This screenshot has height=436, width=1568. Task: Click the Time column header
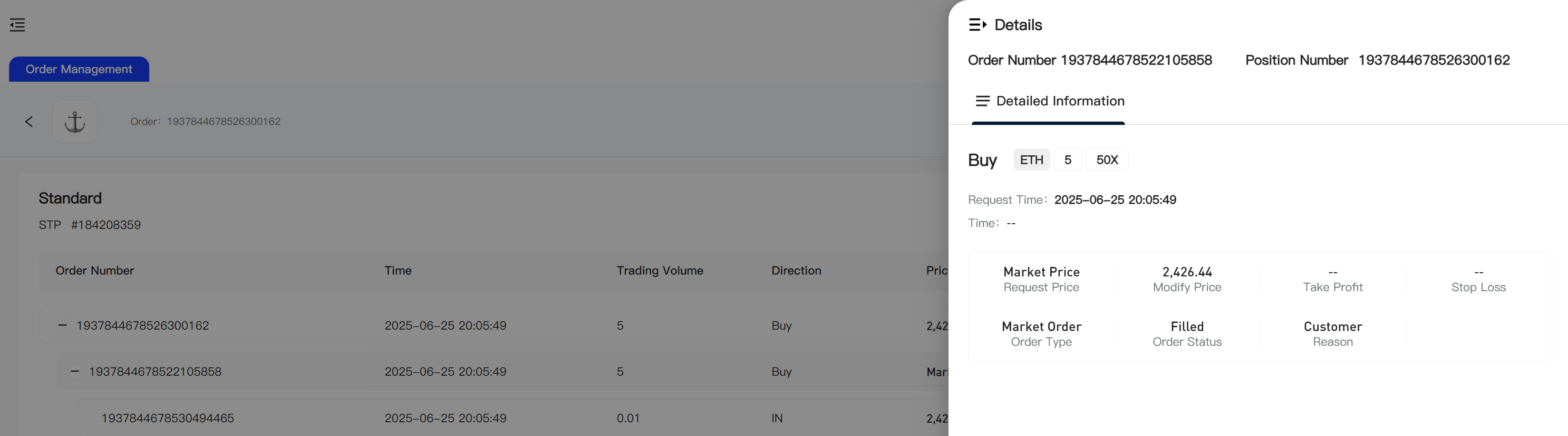click(397, 271)
